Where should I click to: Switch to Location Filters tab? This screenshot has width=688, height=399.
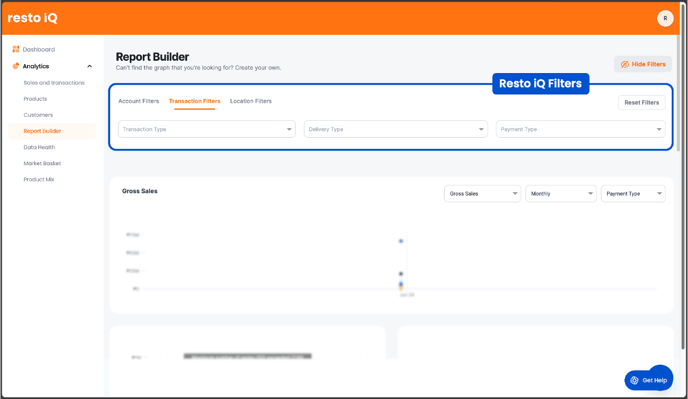point(251,101)
